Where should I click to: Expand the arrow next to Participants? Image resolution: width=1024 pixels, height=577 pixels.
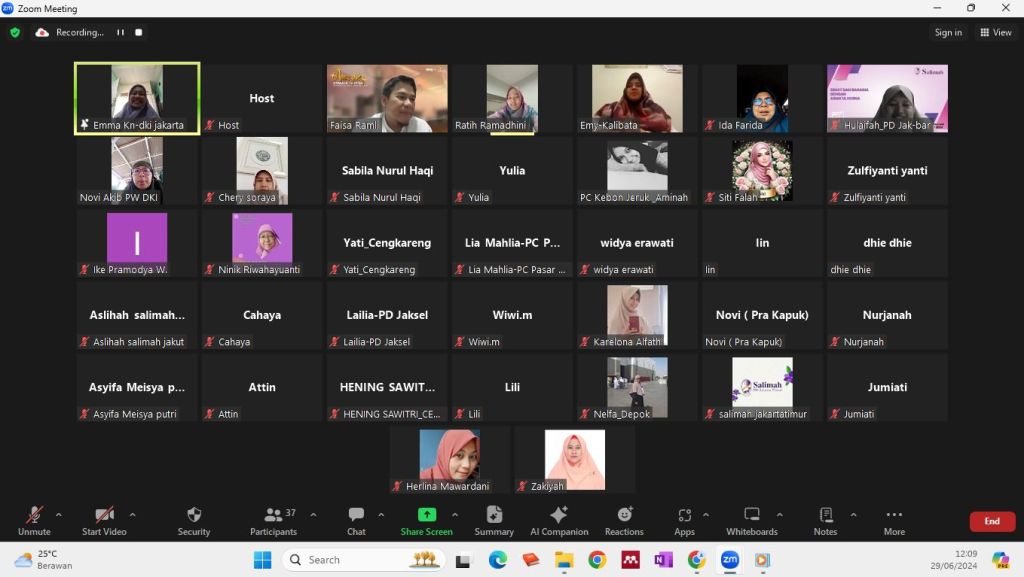tap(313, 515)
